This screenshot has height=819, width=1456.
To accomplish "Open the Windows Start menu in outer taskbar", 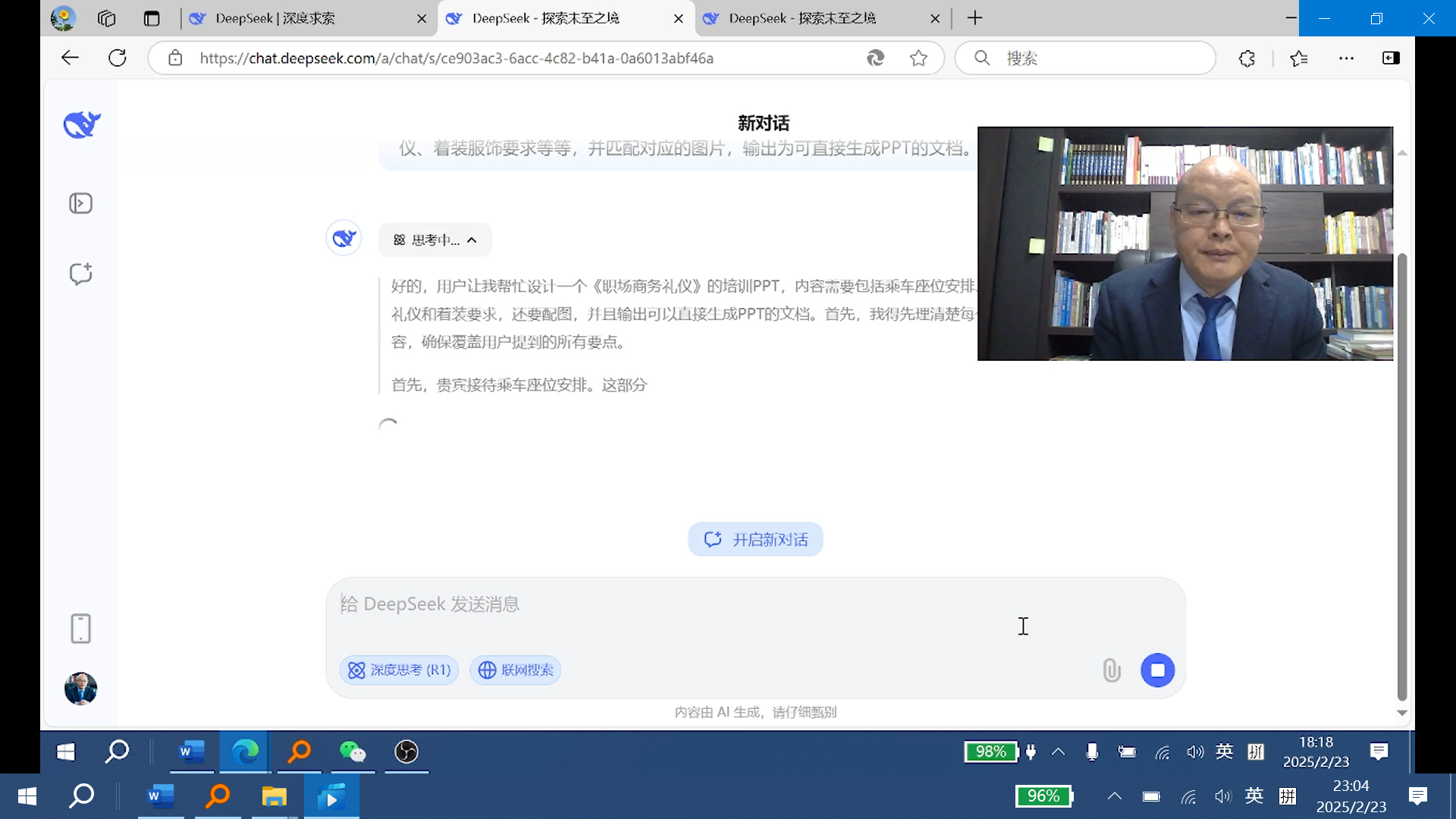I will click(x=27, y=797).
